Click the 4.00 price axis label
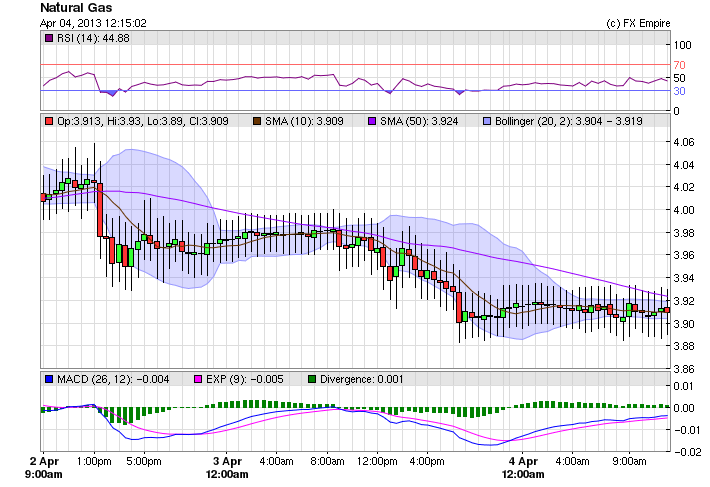The height and width of the screenshot is (487, 710). (x=683, y=210)
